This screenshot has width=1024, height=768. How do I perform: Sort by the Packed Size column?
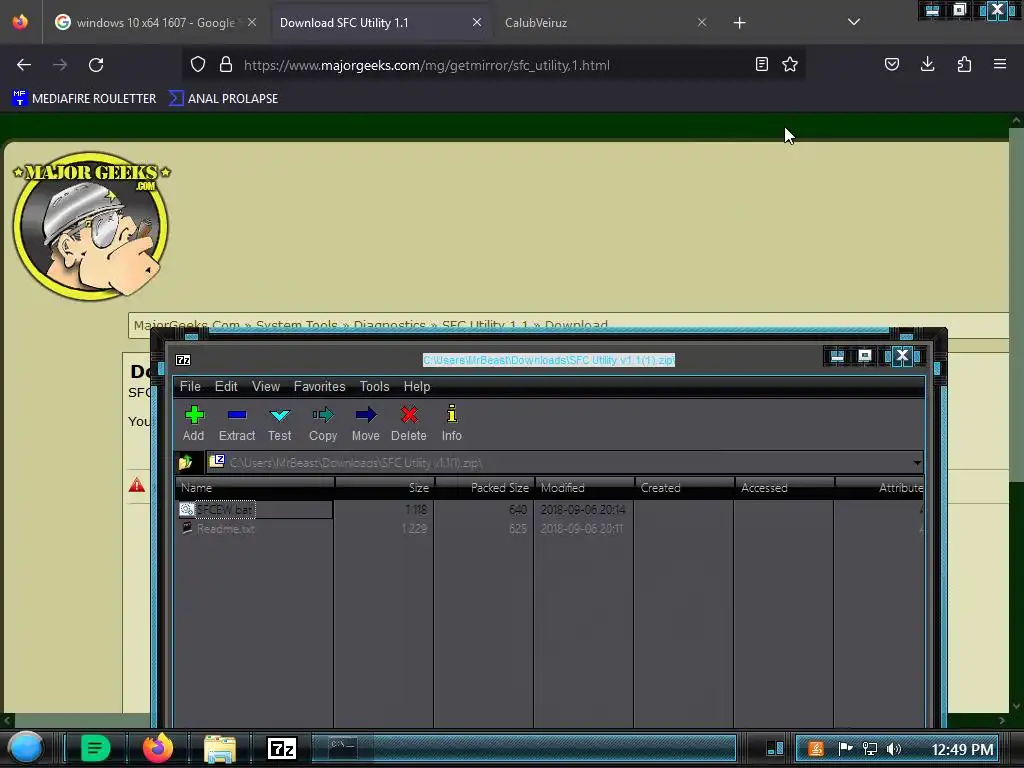[485, 488]
